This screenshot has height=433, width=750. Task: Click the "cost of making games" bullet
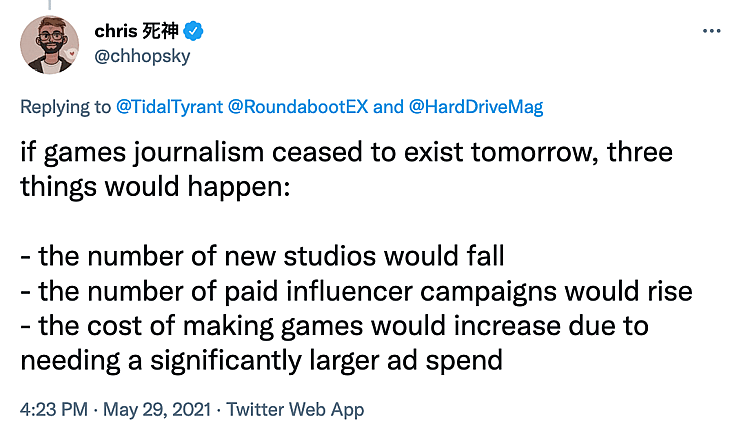pyautogui.click(x=335, y=324)
